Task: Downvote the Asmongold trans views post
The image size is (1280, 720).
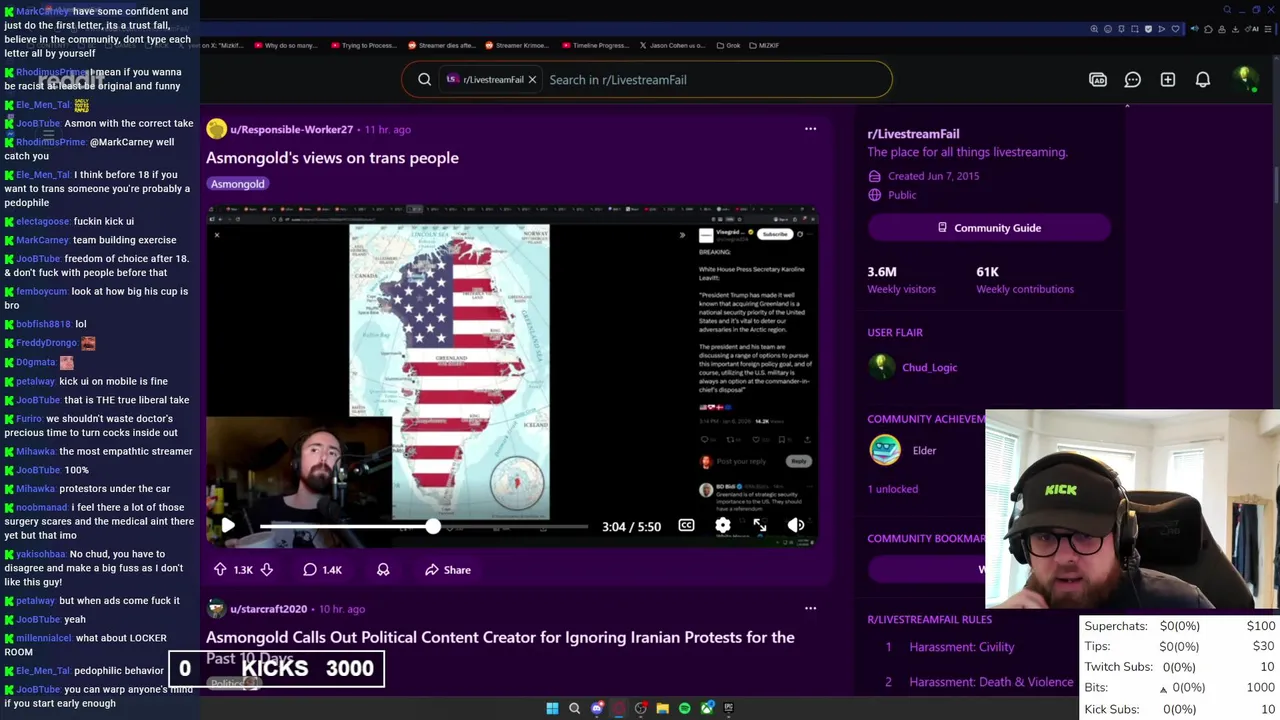Action: click(x=267, y=570)
